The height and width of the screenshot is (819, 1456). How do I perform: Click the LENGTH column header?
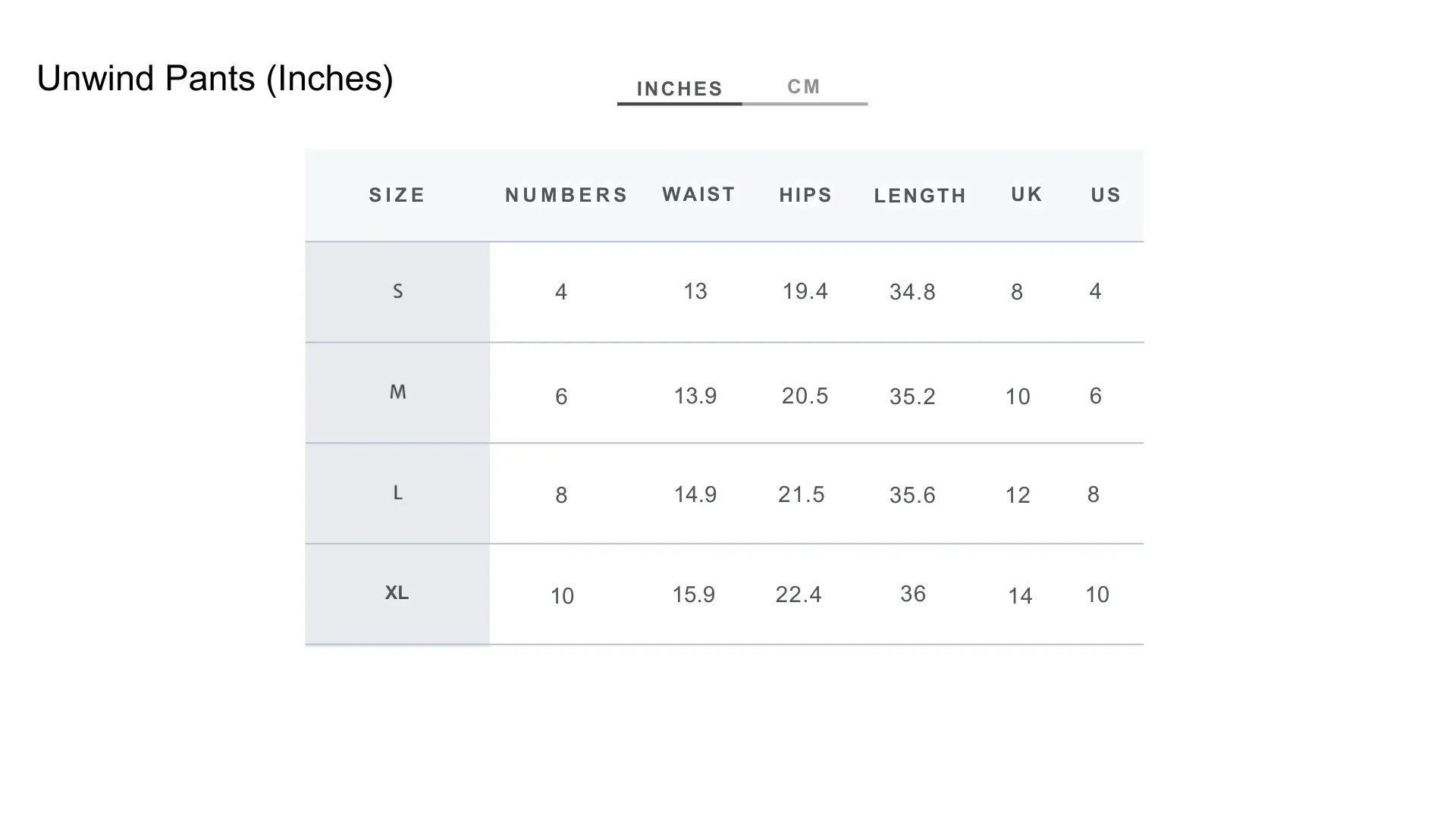point(921,196)
